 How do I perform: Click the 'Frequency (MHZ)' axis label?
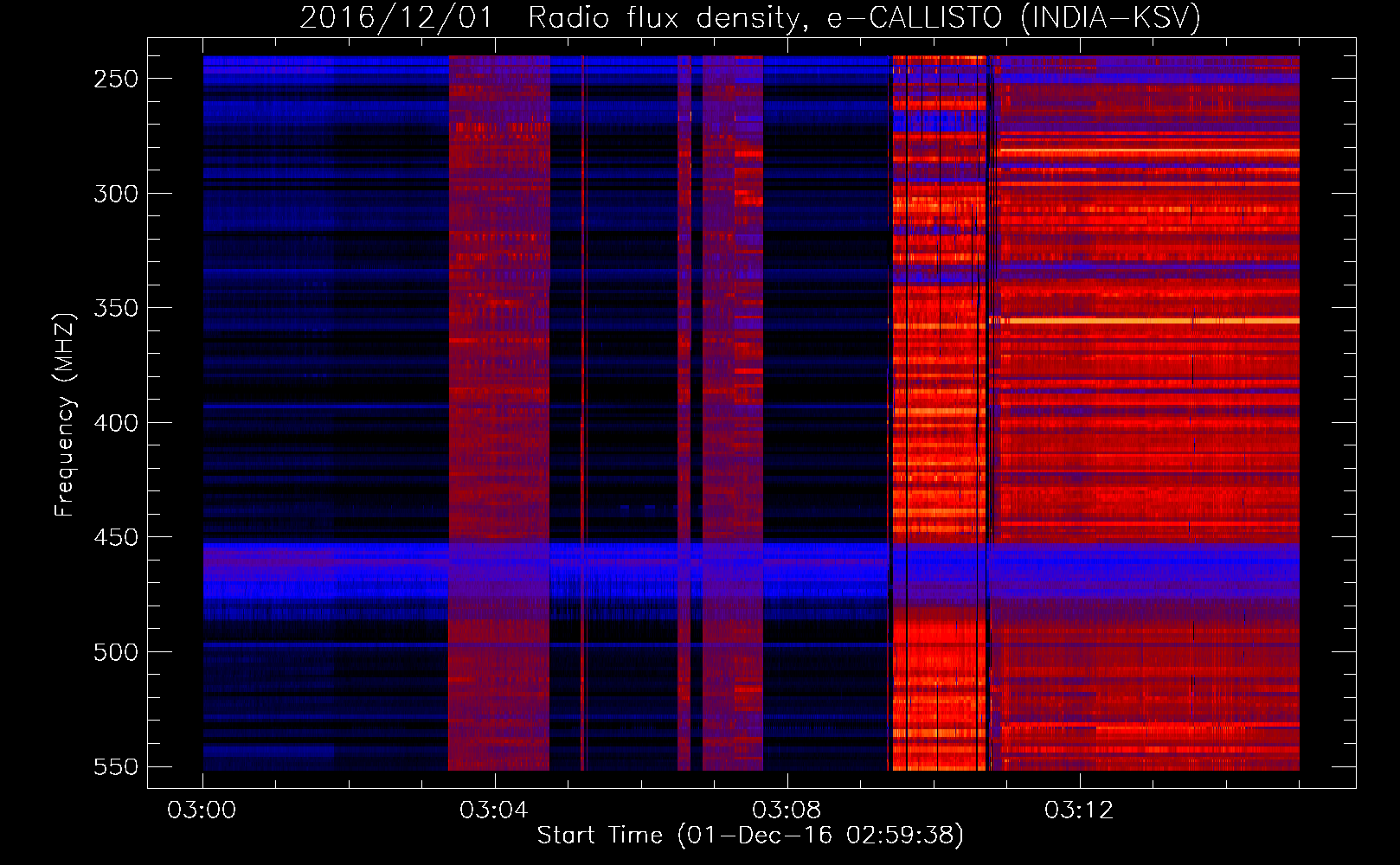65,414
